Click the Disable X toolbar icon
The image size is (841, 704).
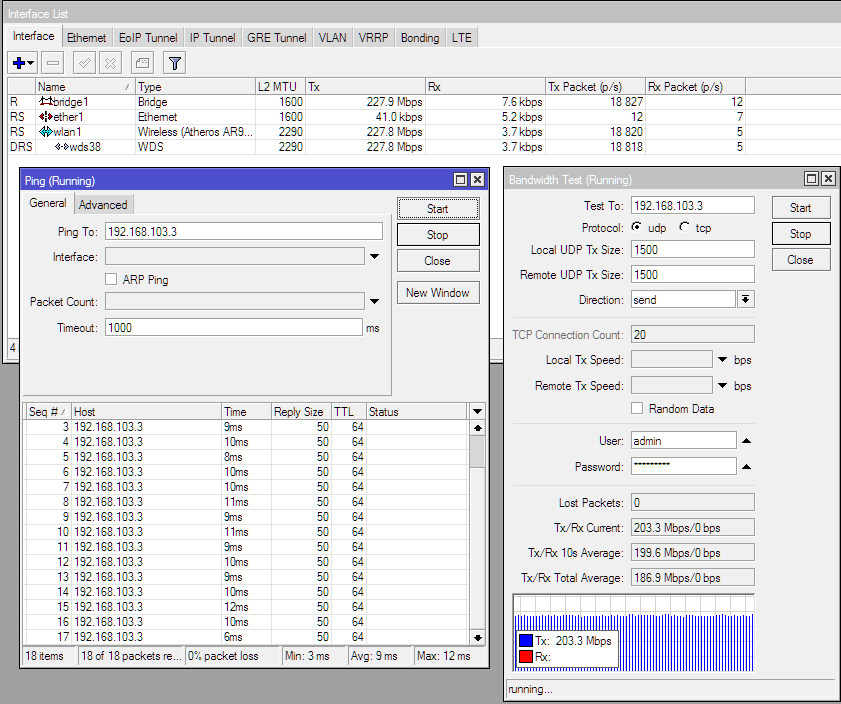[110, 63]
